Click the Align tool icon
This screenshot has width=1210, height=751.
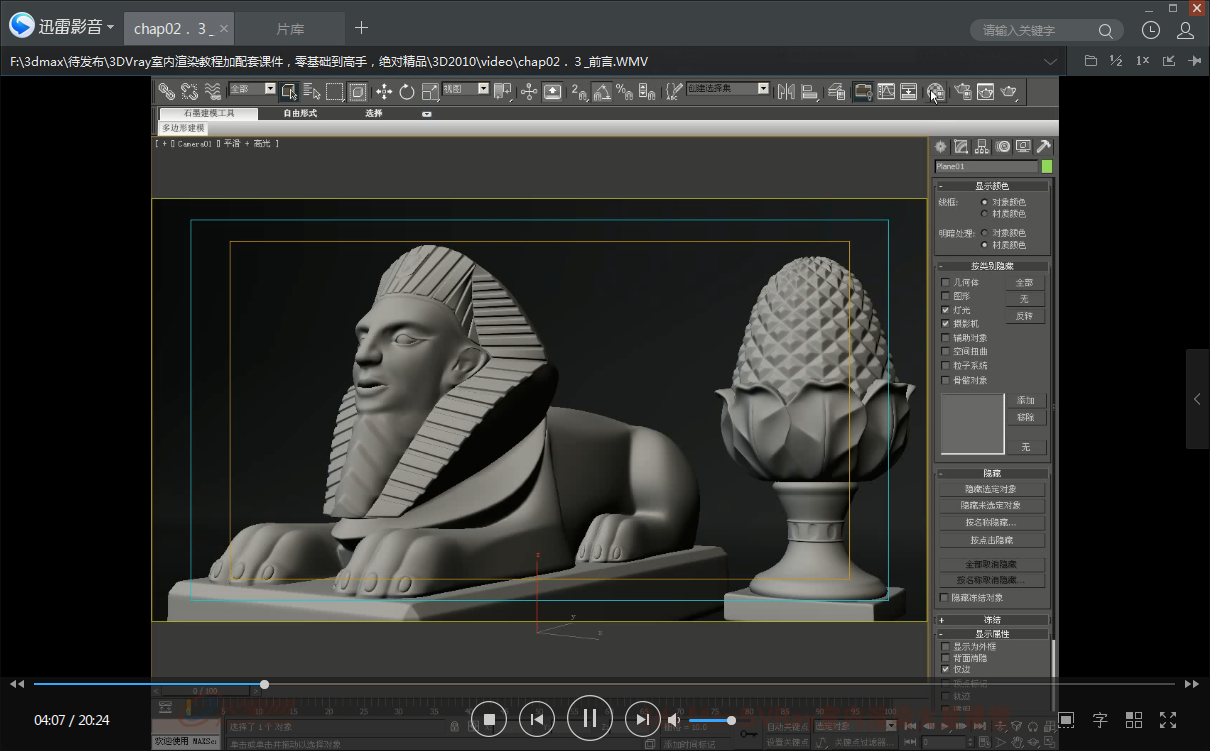pos(810,92)
